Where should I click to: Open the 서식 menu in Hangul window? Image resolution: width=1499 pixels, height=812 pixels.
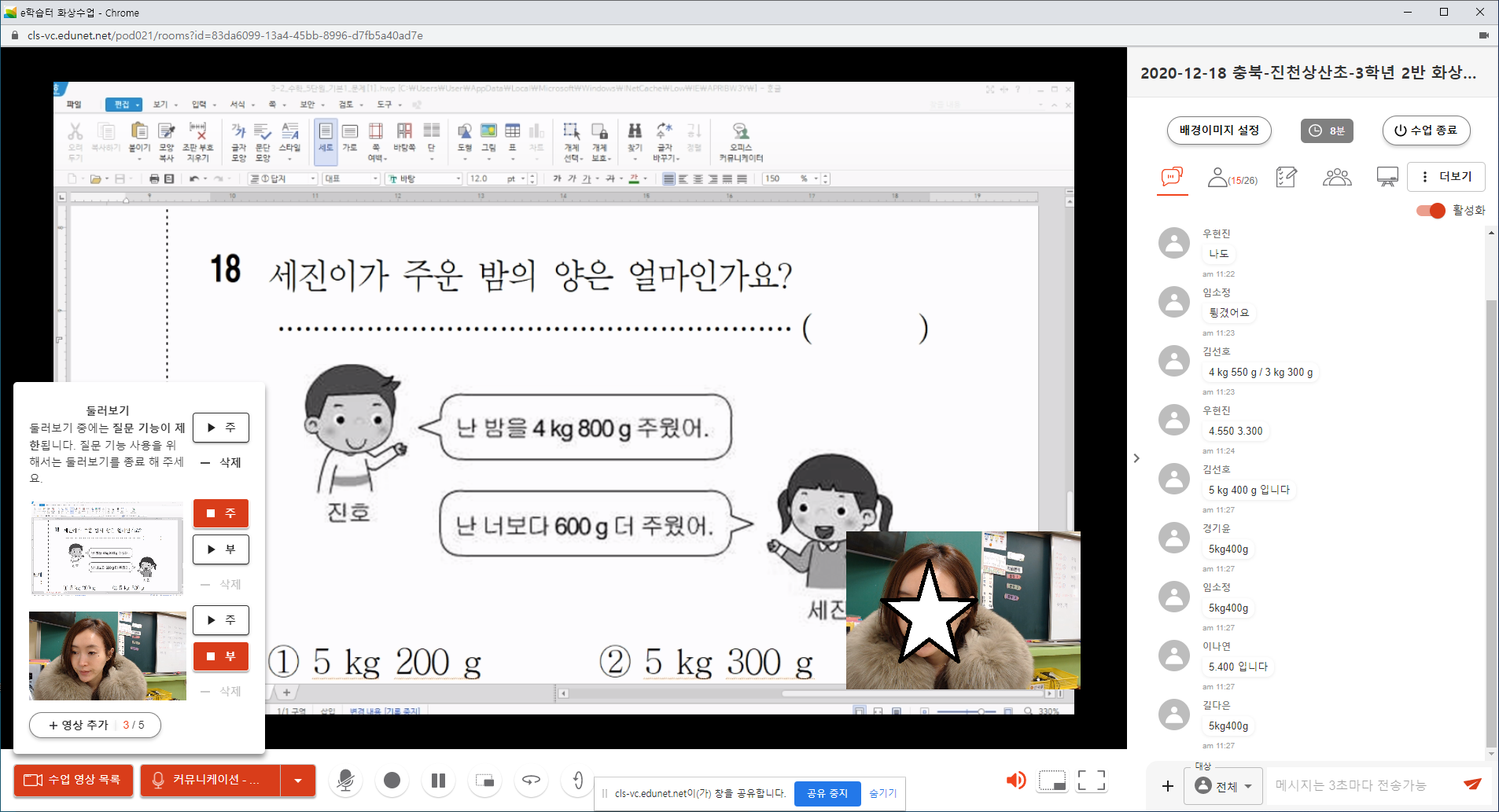coord(241,105)
